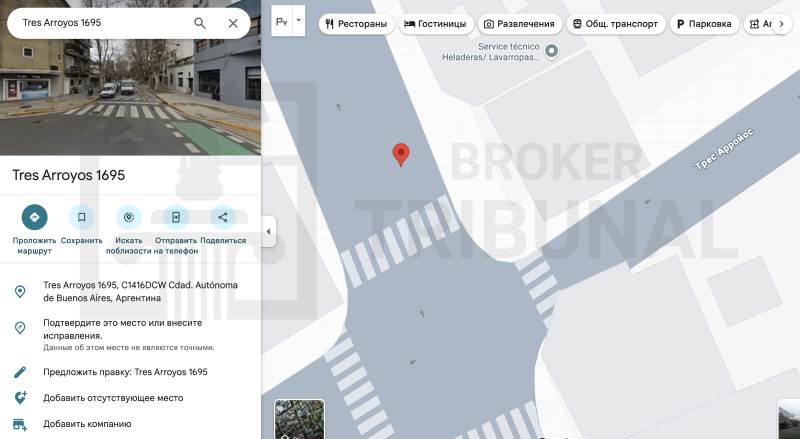Screen dimensions: 800x439
Task: Click the red map pin marker
Action: [401, 155]
